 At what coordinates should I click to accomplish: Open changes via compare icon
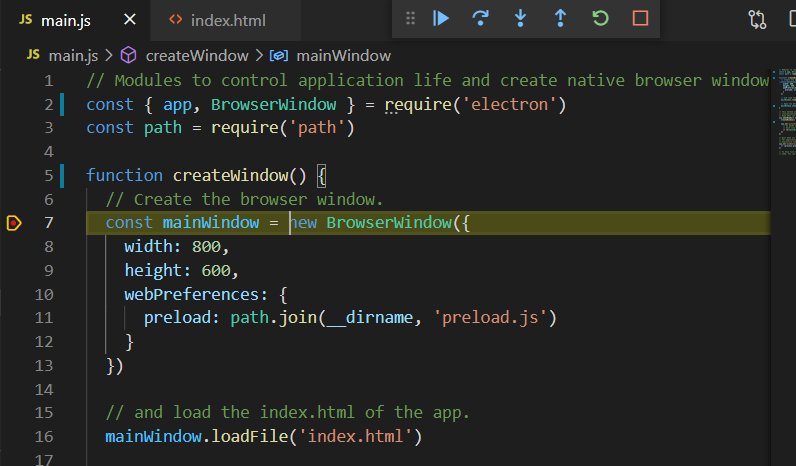pyautogui.click(x=757, y=20)
